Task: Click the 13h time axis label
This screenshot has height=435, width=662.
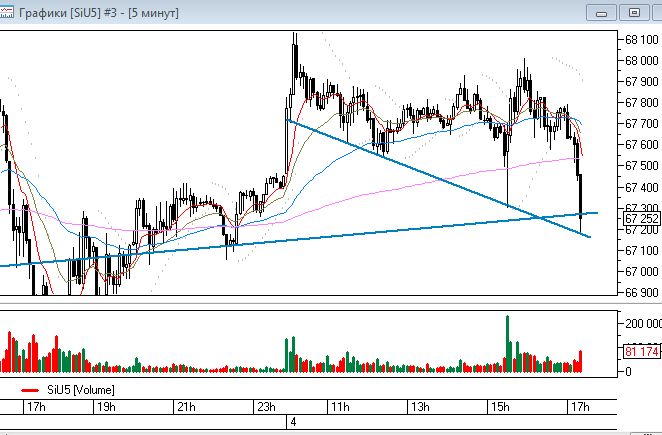Action: [x=420, y=407]
